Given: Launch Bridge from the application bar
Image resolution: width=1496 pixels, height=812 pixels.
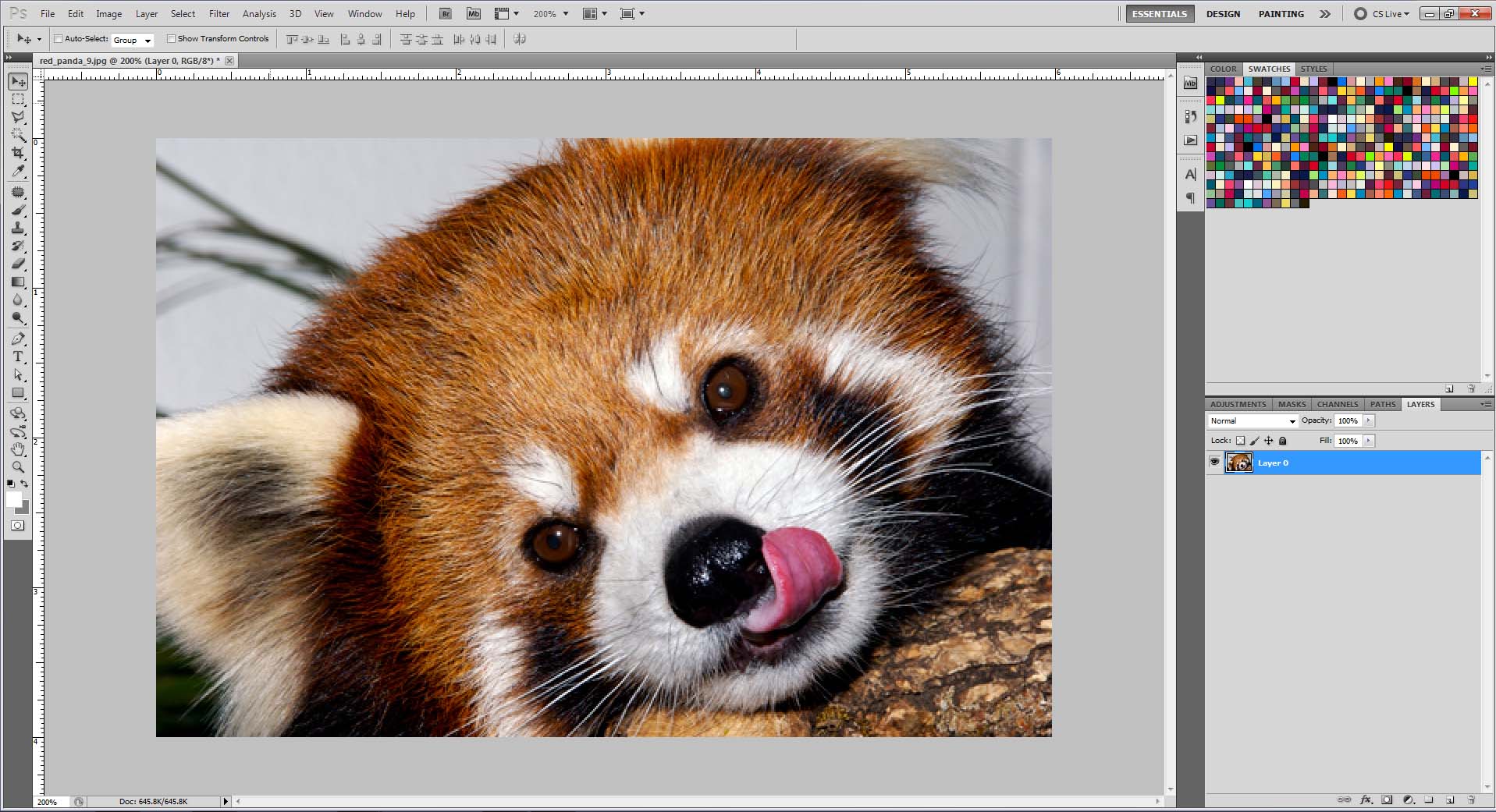Looking at the screenshot, I should point(445,14).
